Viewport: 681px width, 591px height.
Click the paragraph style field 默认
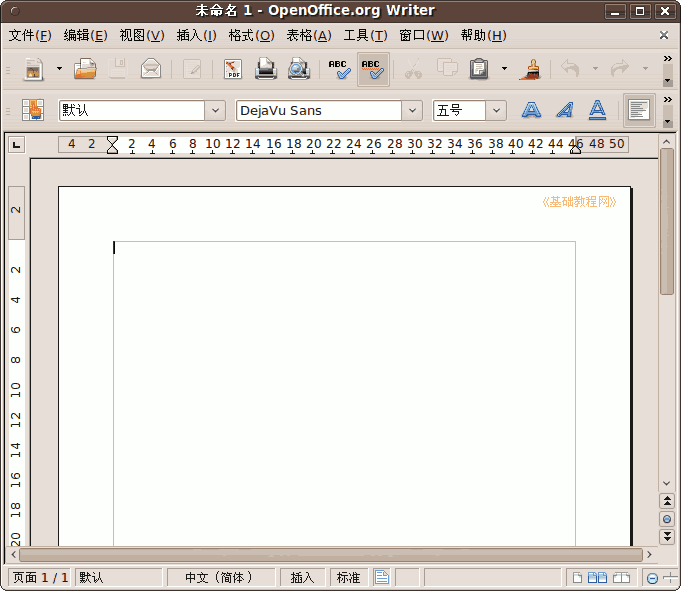pos(132,110)
